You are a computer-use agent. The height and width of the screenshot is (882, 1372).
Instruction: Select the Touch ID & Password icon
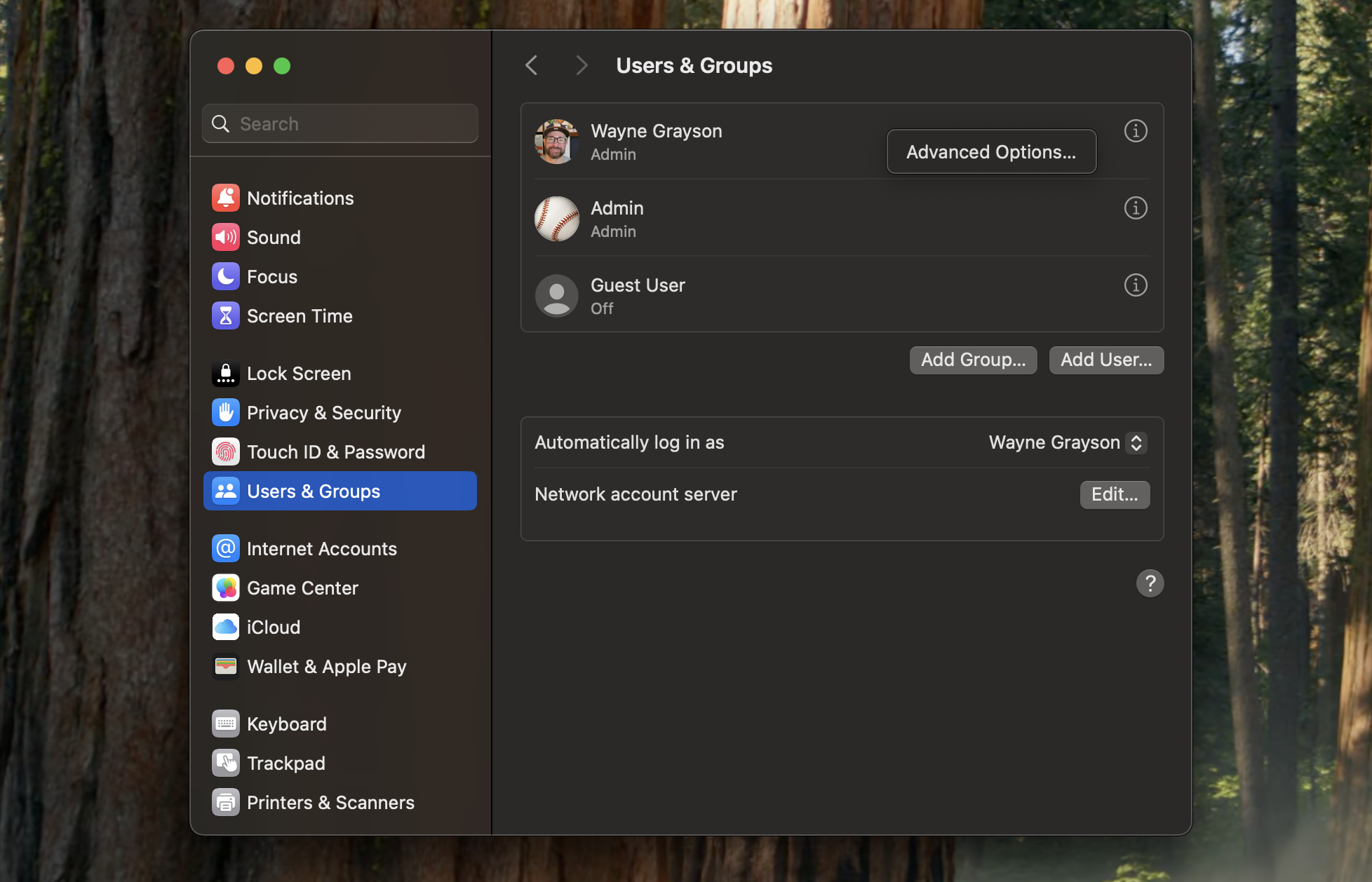225,452
